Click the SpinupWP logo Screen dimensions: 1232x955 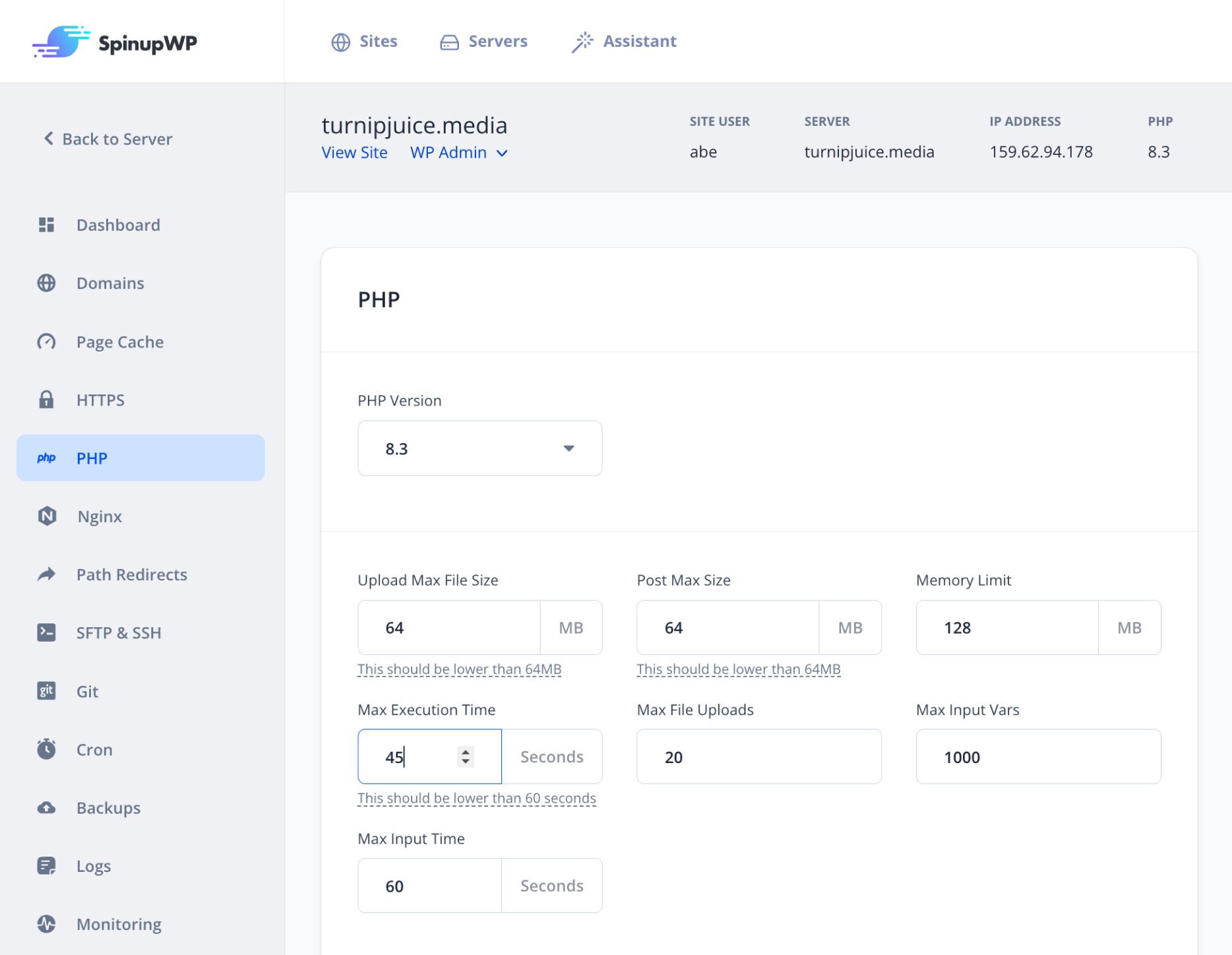pyautogui.click(x=113, y=42)
